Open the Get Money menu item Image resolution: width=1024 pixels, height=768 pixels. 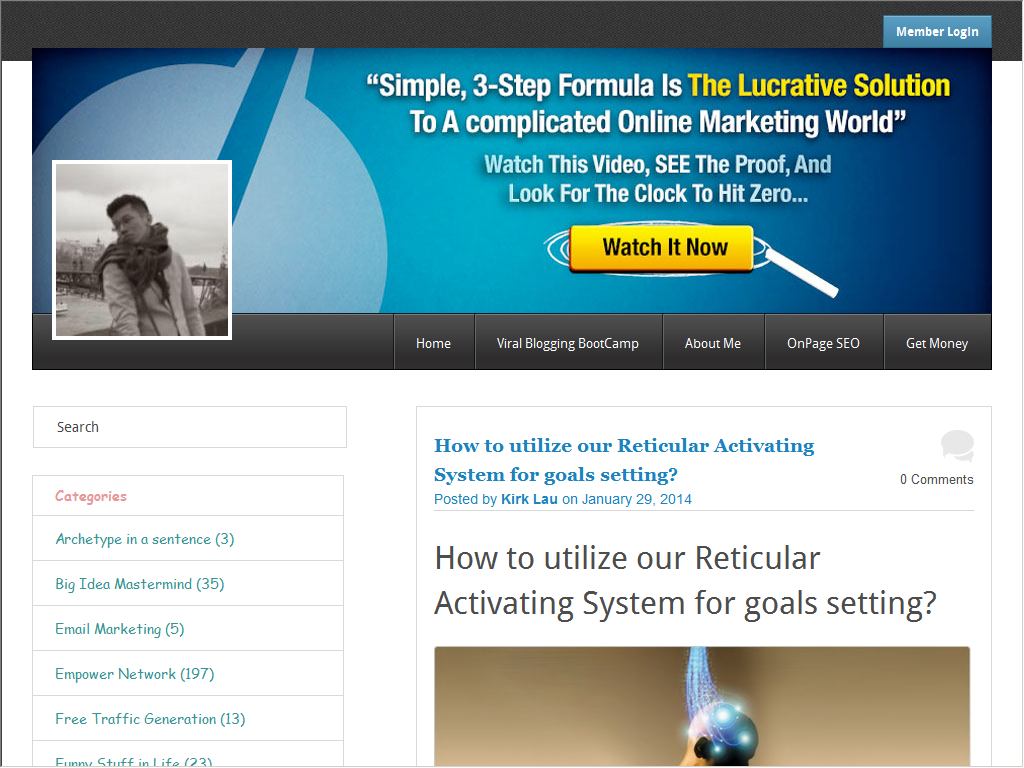tap(937, 343)
